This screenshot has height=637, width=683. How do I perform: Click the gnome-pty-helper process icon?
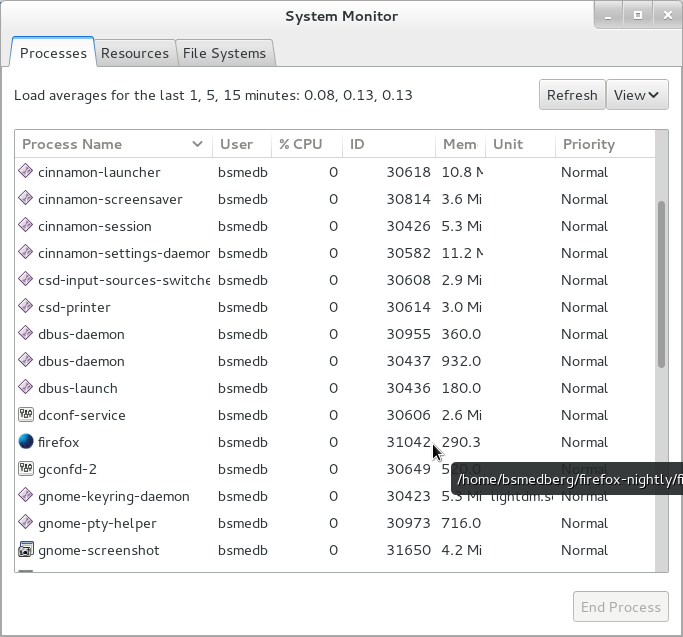click(26, 522)
